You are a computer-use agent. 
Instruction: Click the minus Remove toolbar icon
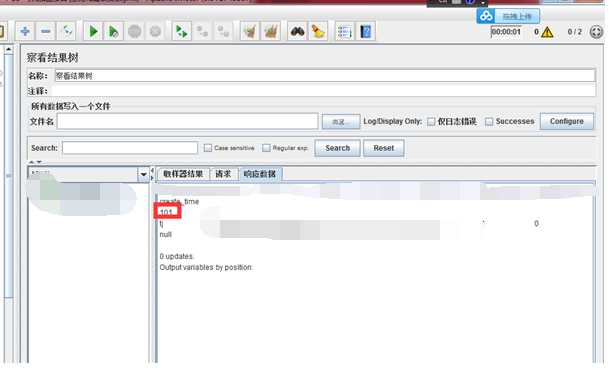tap(46, 31)
